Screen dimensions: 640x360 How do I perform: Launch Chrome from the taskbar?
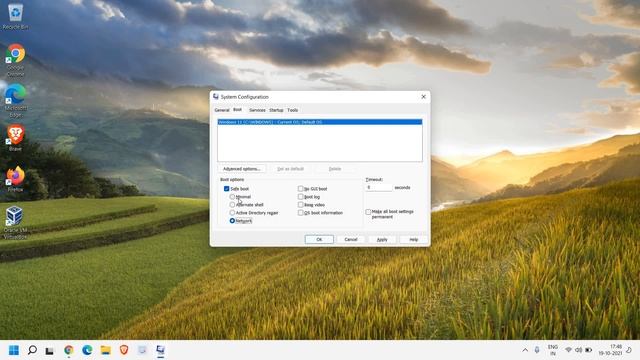[x=69, y=350]
